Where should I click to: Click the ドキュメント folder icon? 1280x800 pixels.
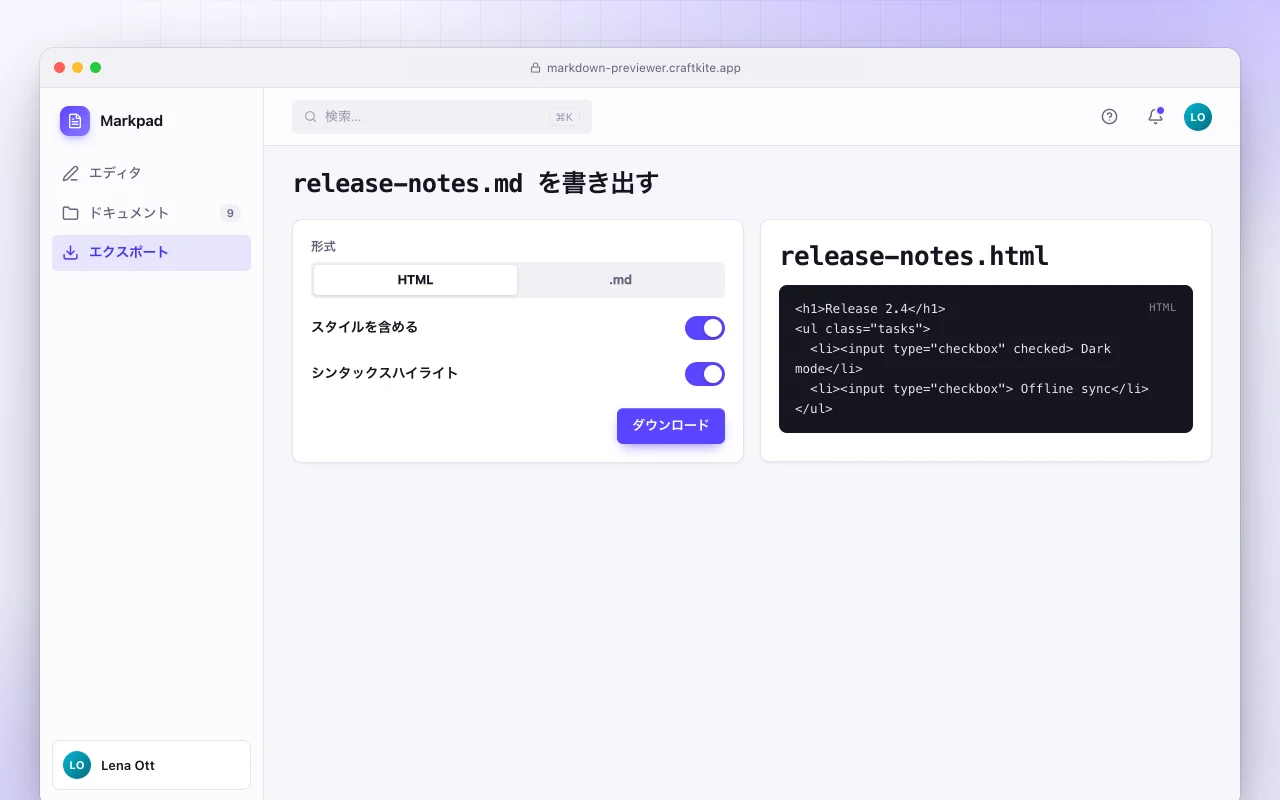pyautogui.click(x=70, y=213)
